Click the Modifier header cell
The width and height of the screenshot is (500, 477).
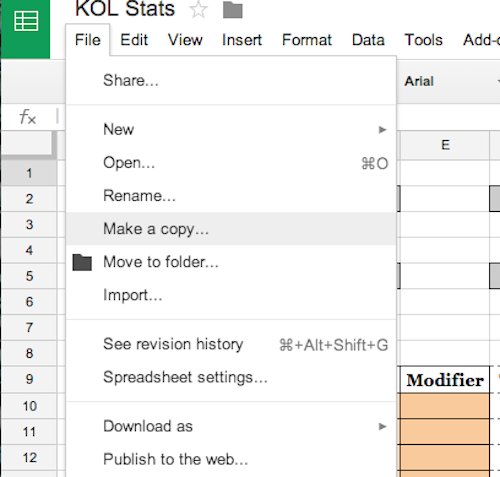pos(445,380)
